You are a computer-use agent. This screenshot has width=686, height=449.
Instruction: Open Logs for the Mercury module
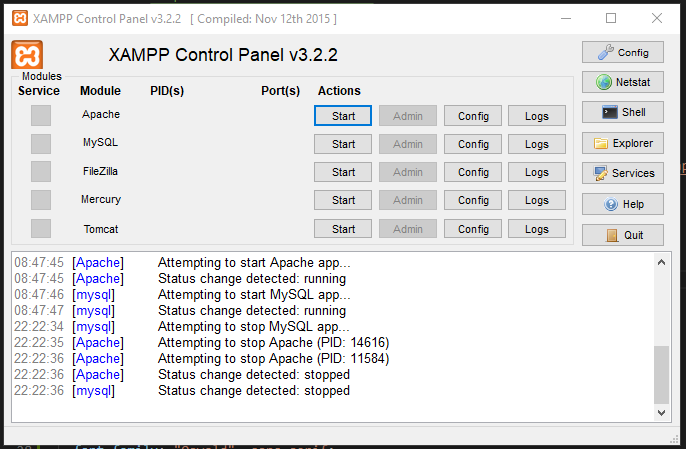click(537, 200)
